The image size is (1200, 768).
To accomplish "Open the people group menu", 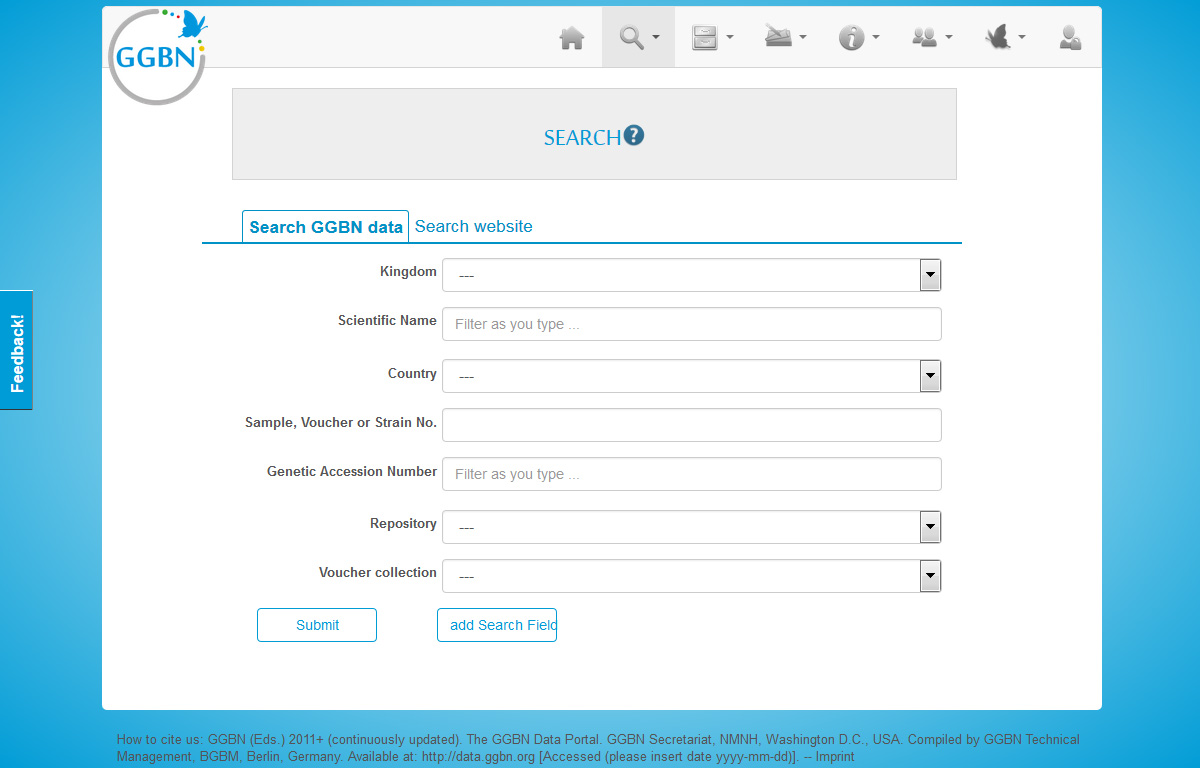I will point(931,38).
